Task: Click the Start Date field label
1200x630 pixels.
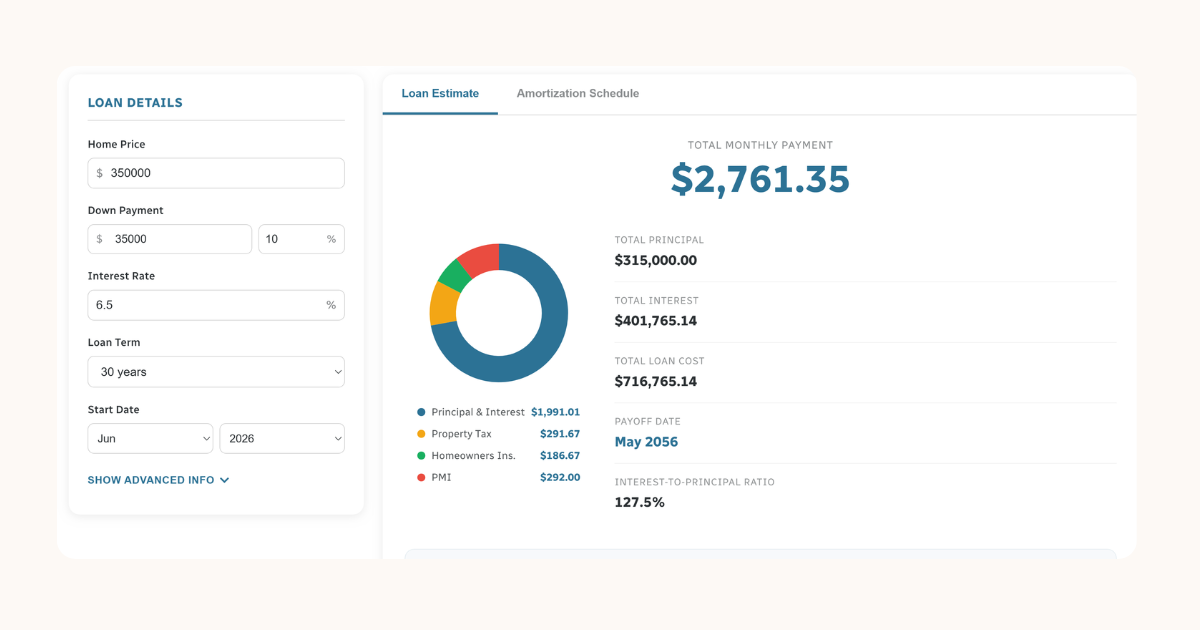Action: [x=114, y=409]
